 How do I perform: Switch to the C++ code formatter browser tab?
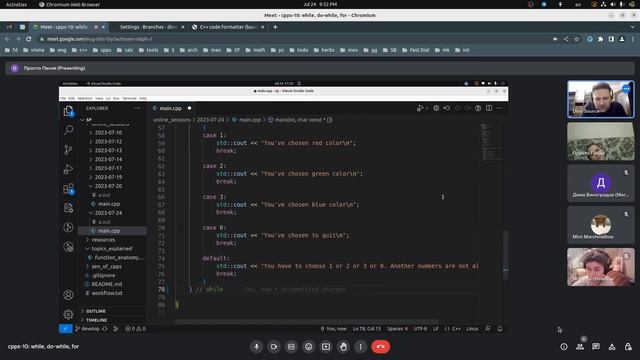pyautogui.click(x=228, y=27)
